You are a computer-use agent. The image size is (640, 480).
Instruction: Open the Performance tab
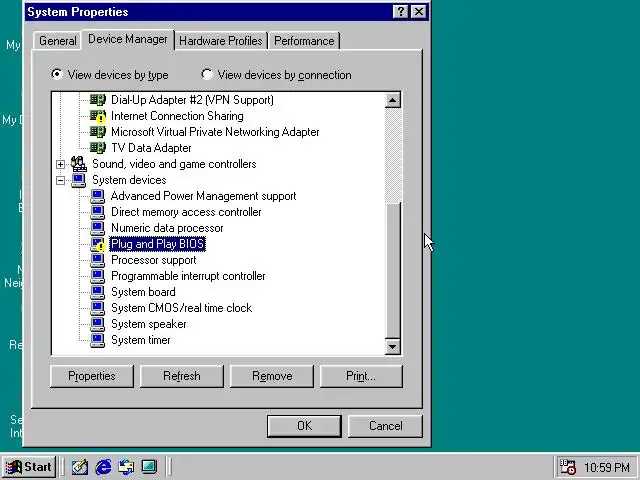click(x=304, y=41)
